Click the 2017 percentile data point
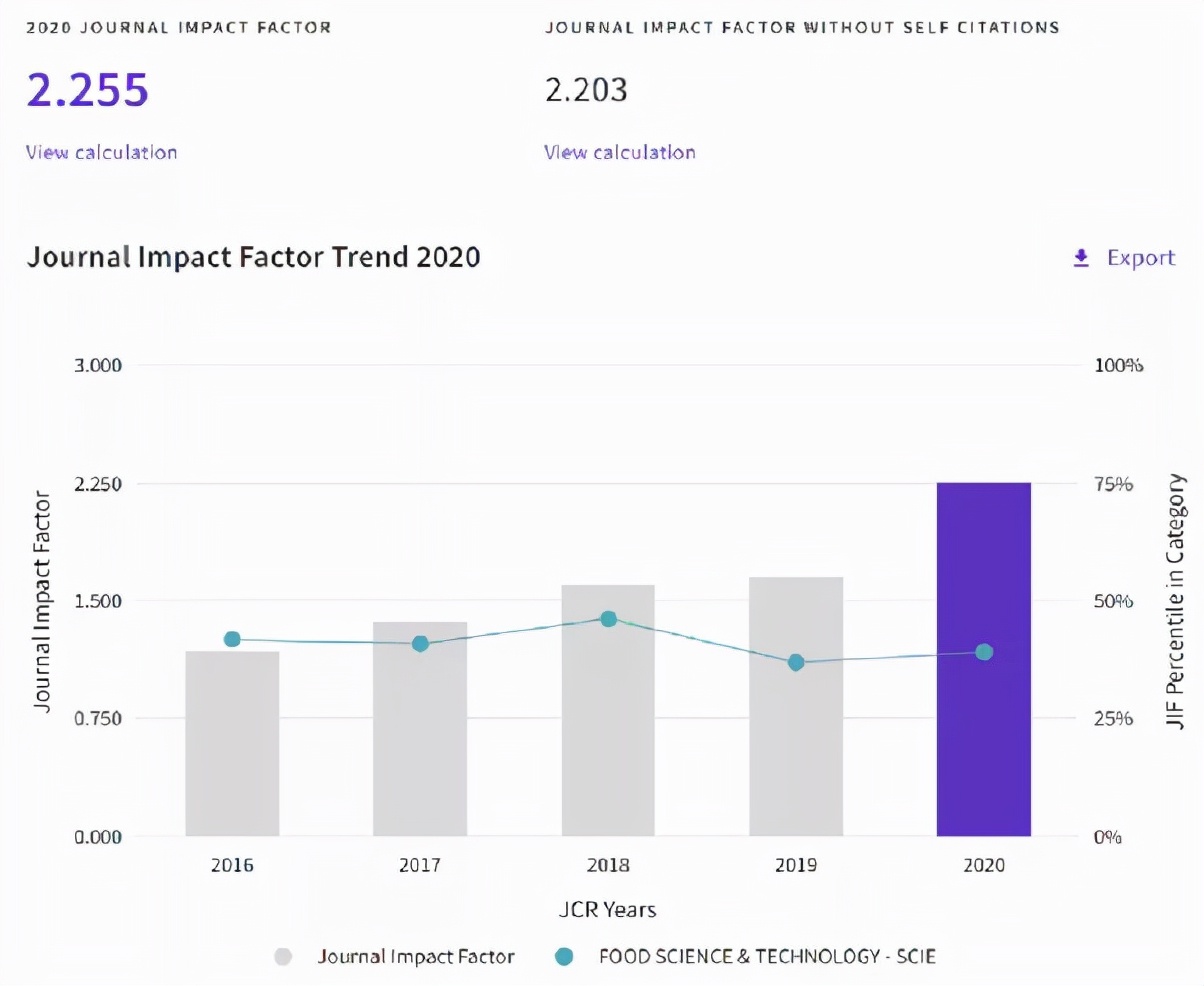Viewport: 1204px width, 986px height. tap(420, 643)
